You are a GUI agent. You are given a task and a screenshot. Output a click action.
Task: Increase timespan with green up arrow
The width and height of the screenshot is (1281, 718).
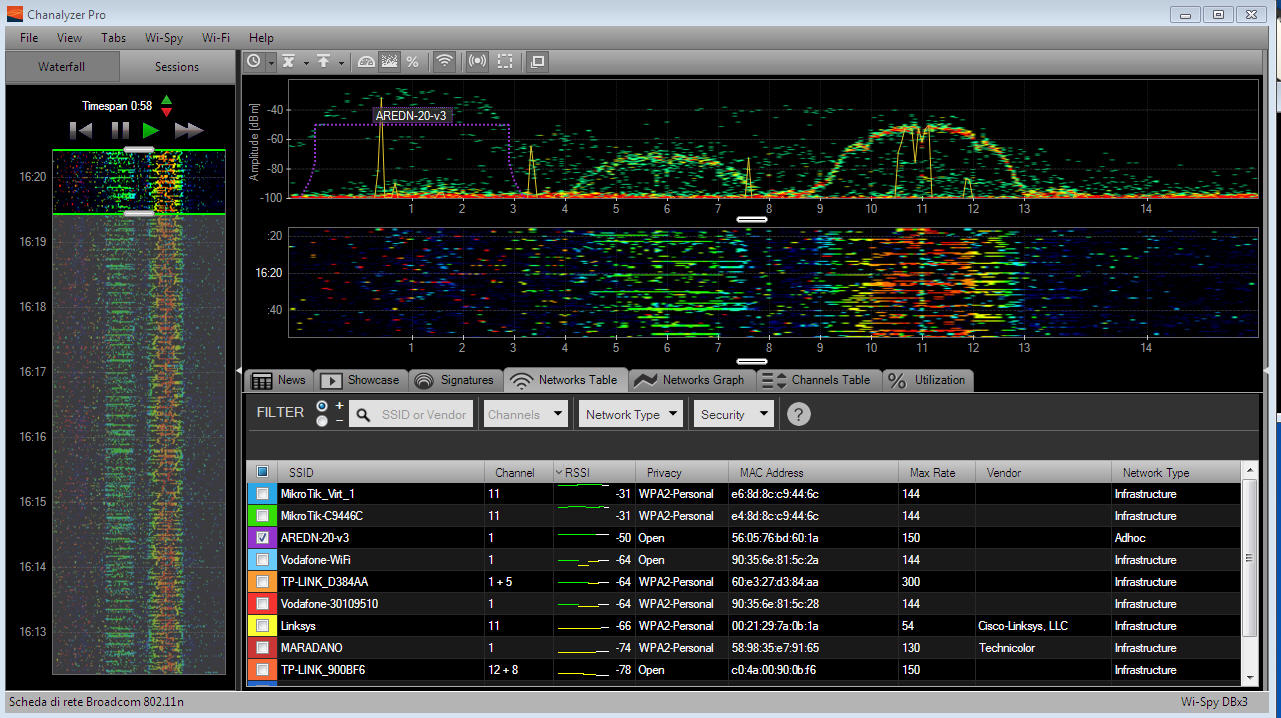(x=166, y=99)
